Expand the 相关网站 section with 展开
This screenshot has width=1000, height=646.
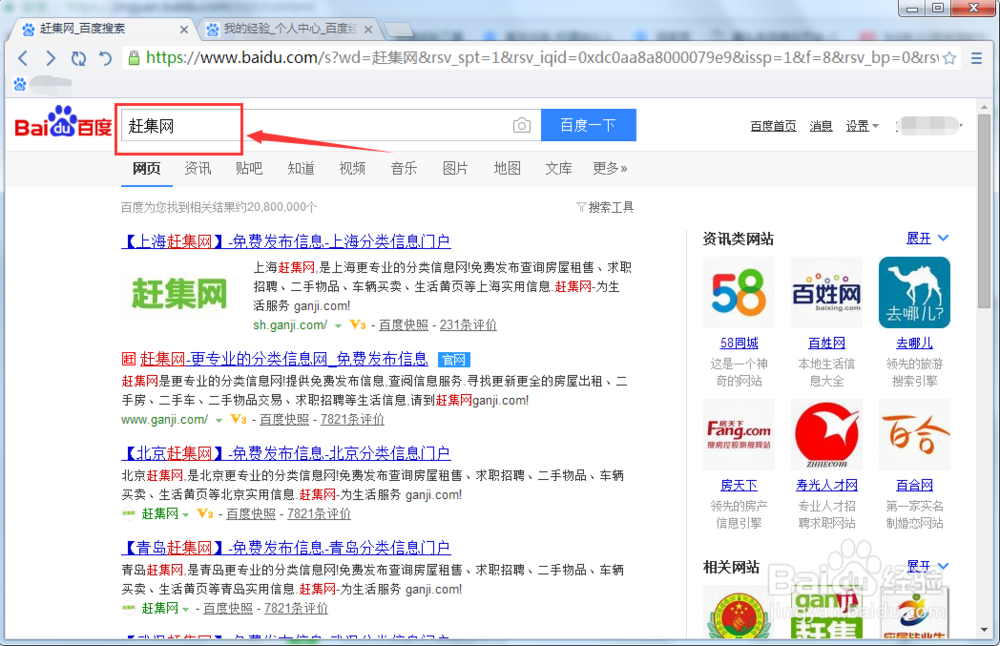pos(927,566)
